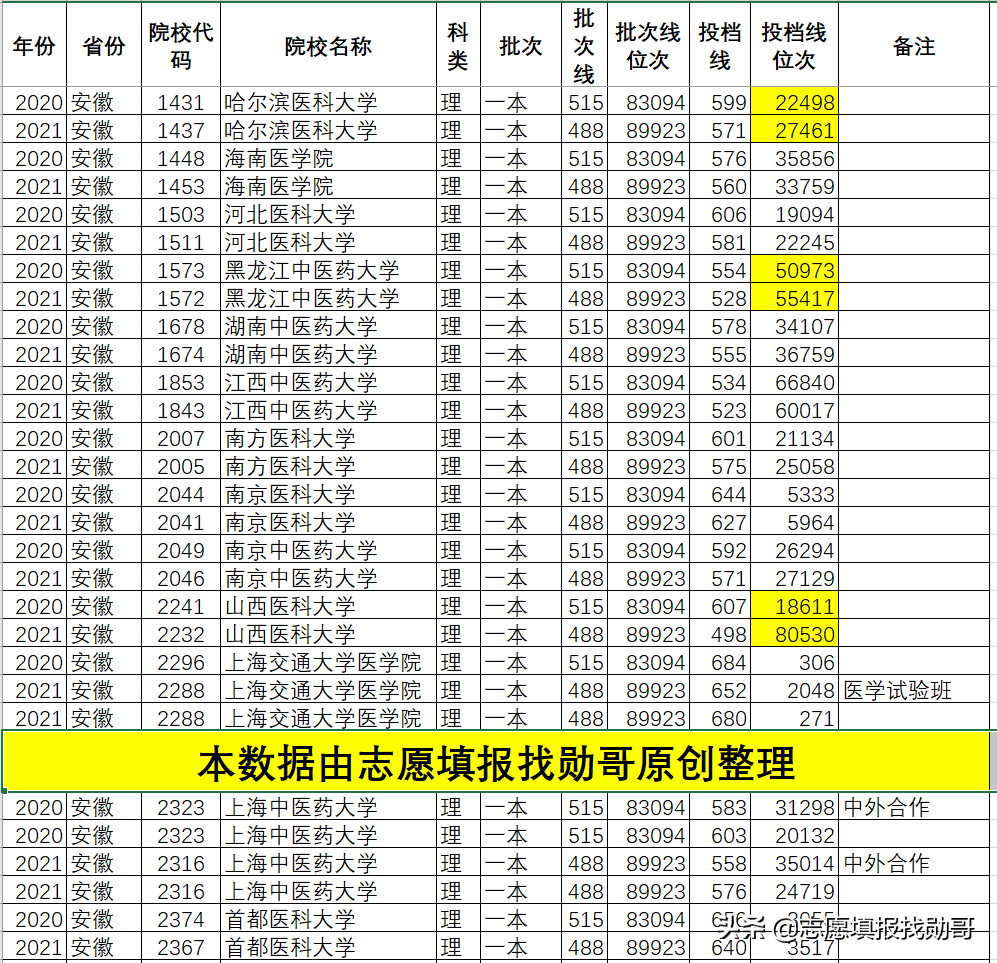Click the 年份 column header cell
The width and height of the screenshot is (997, 963).
click(x=33, y=45)
